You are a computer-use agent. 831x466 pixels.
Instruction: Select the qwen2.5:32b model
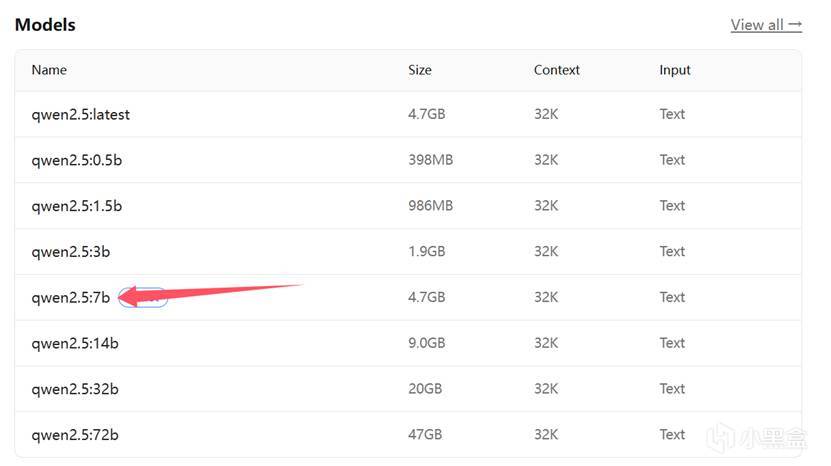[x=75, y=389]
